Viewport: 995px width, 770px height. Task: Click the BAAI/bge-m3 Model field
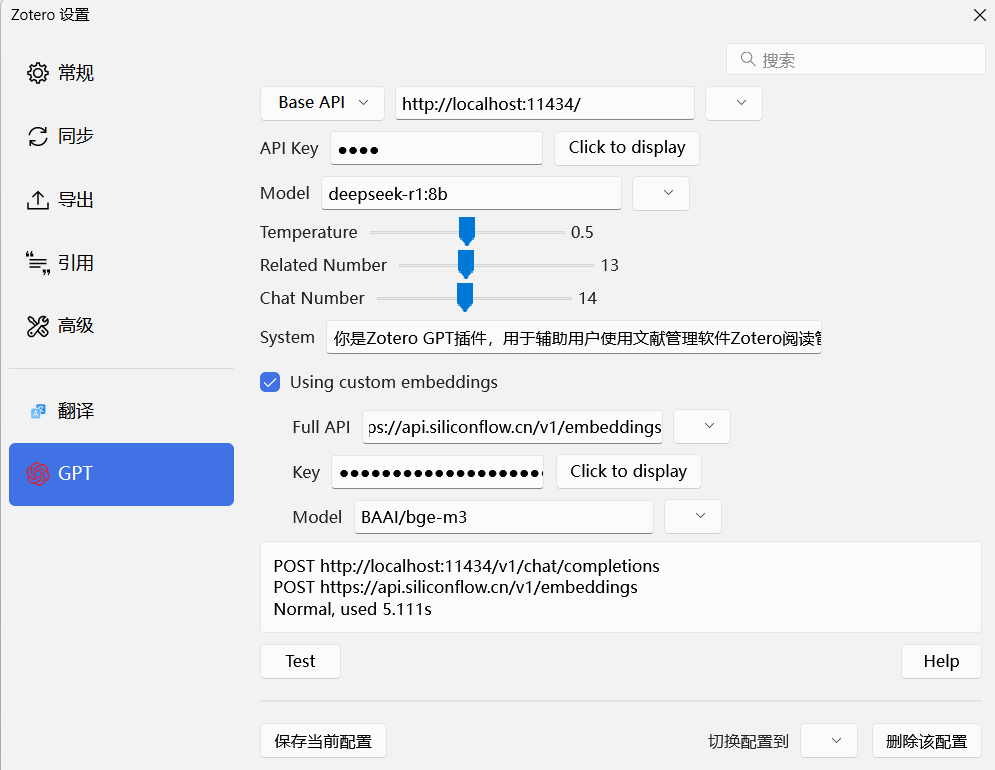[504, 517]
